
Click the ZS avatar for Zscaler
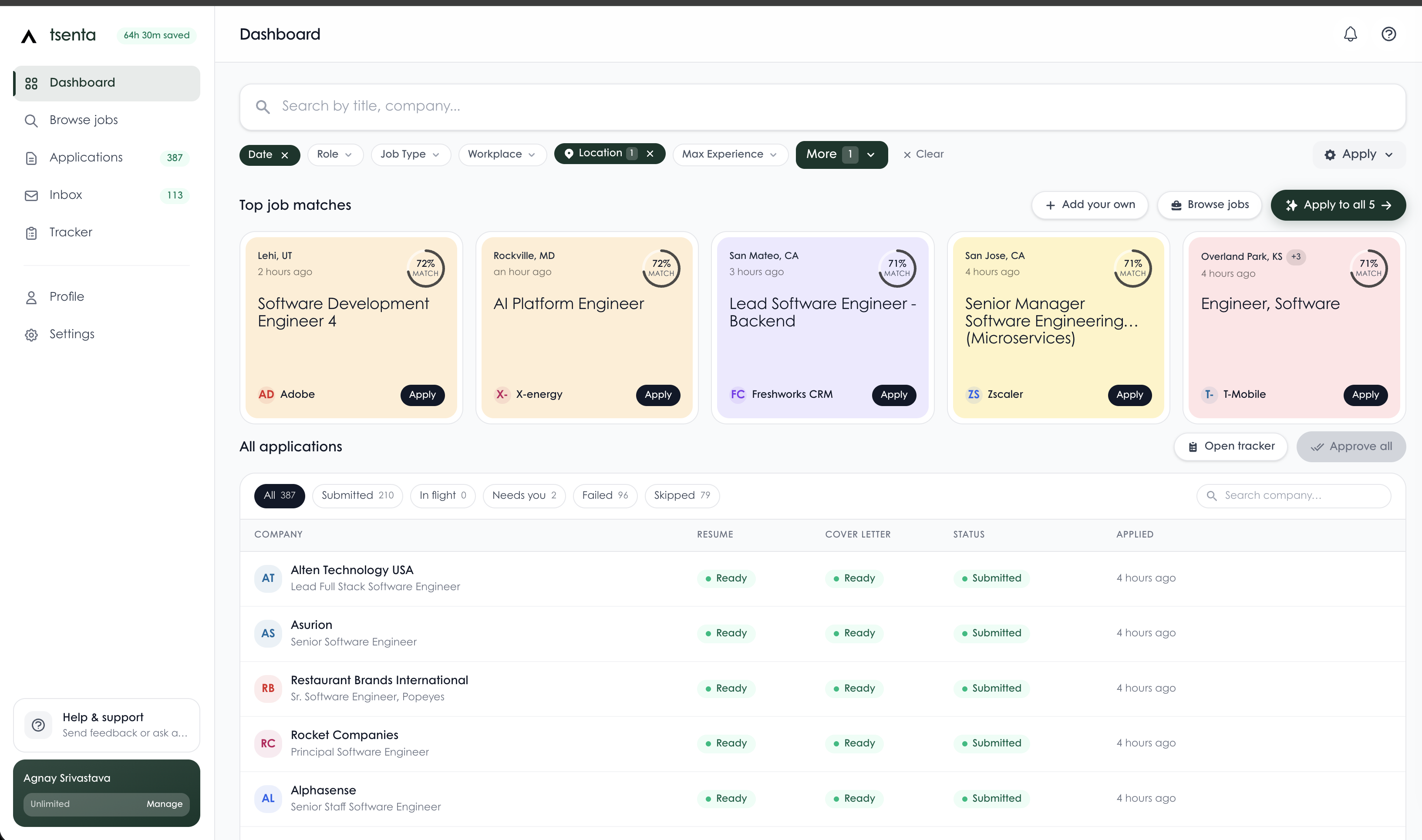(974, 394)
